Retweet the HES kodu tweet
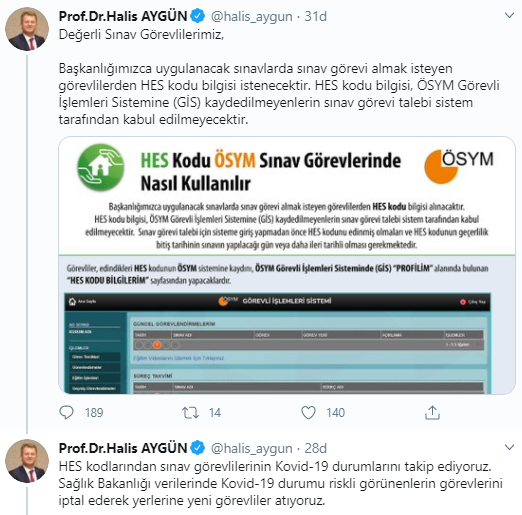This screenshot has width=522, height=515. coord(190,413)
